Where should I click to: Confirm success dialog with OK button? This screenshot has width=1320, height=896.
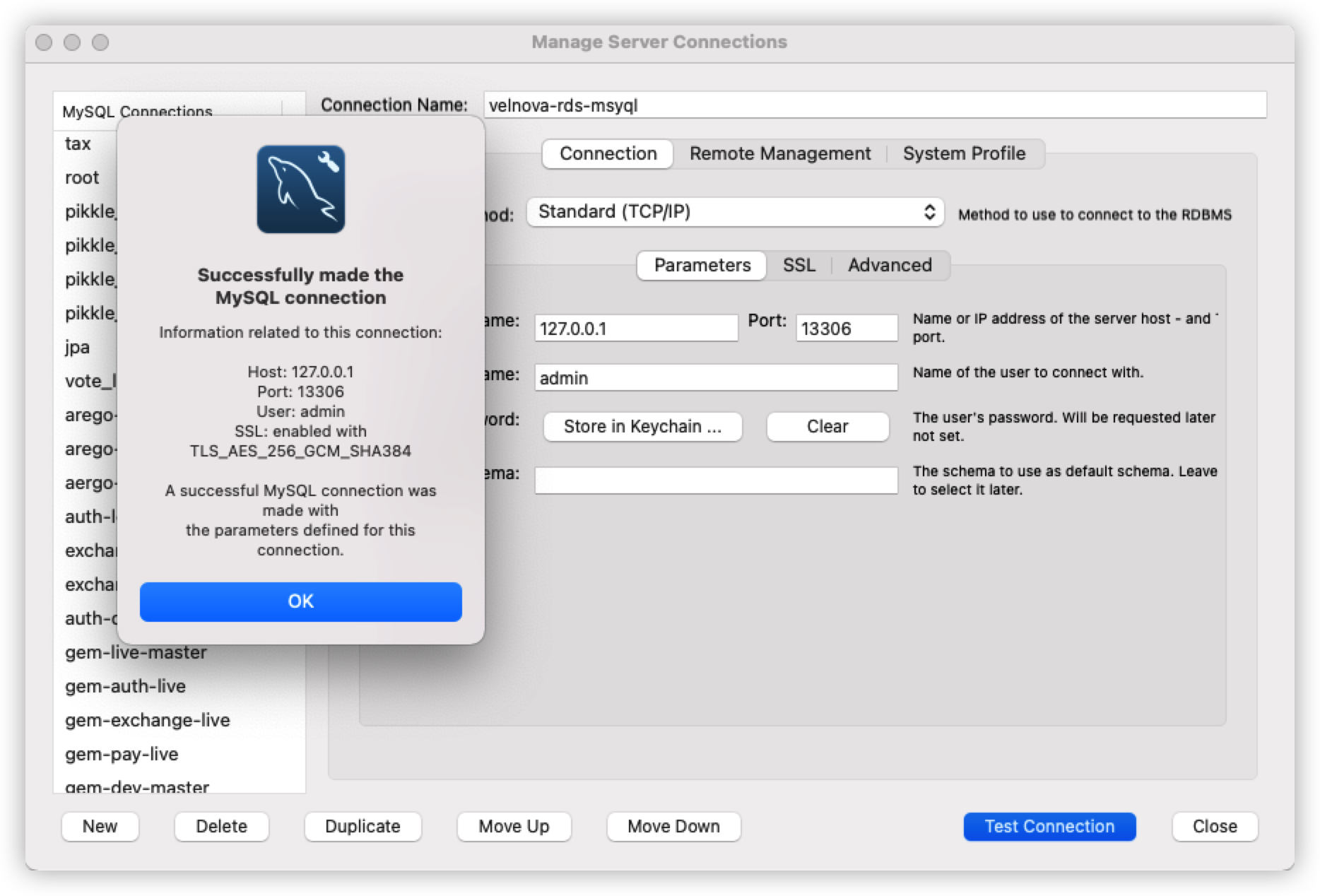[x=300, y=601]
